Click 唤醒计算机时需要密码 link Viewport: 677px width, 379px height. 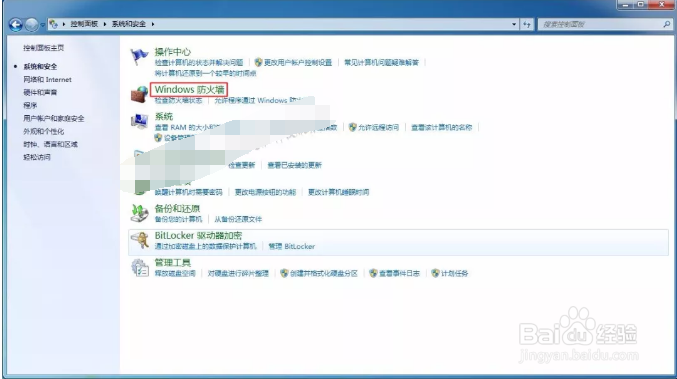coord(188,192)
